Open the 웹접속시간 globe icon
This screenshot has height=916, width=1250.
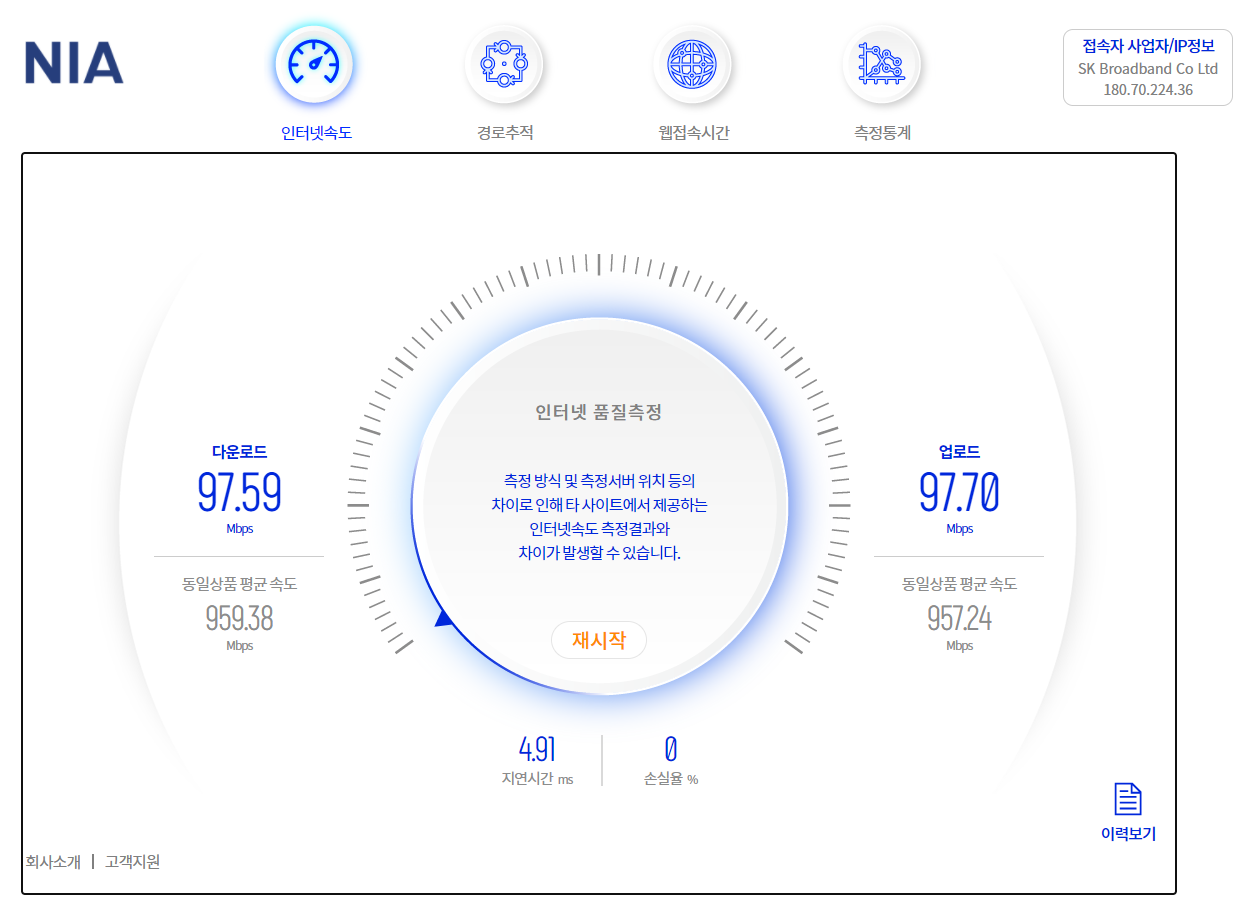click(x=692, y=64)
